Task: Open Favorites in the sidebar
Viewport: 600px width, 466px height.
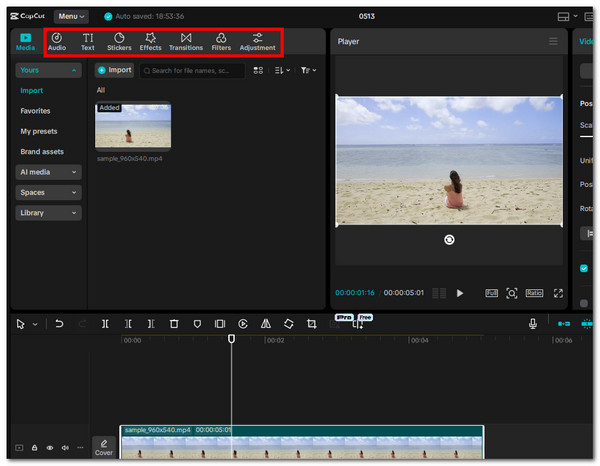Action: point(35,111)
